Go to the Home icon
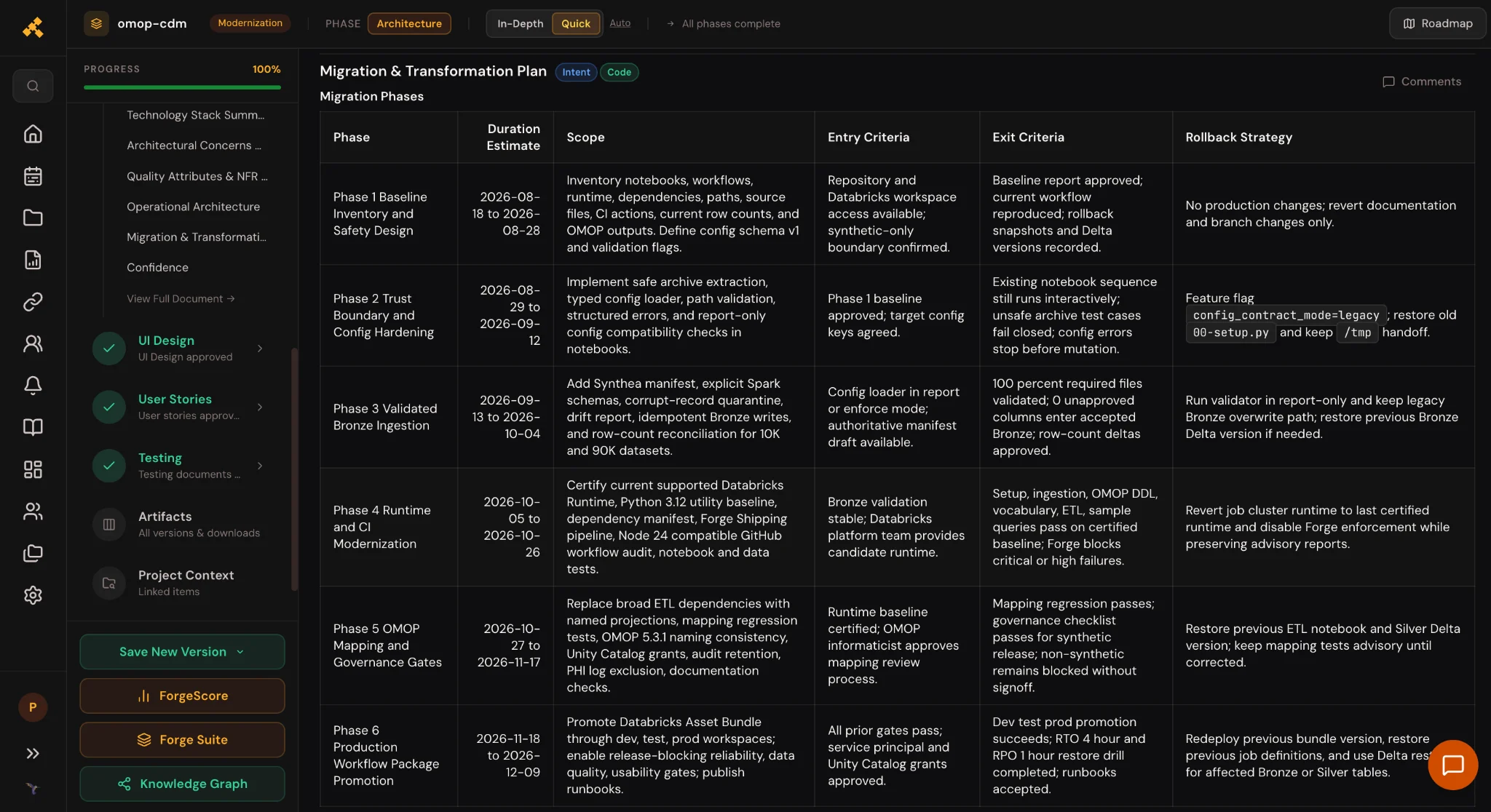 pyautogui.click(x=33, y=134)
